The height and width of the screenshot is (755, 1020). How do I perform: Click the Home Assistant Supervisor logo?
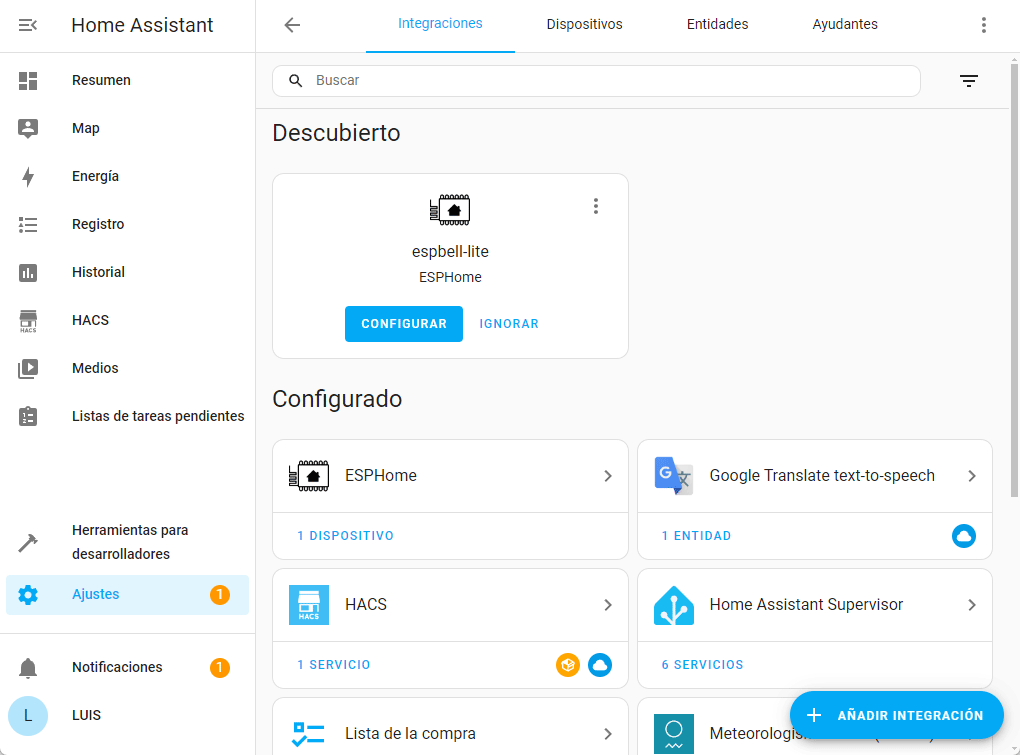coord(674,605)
